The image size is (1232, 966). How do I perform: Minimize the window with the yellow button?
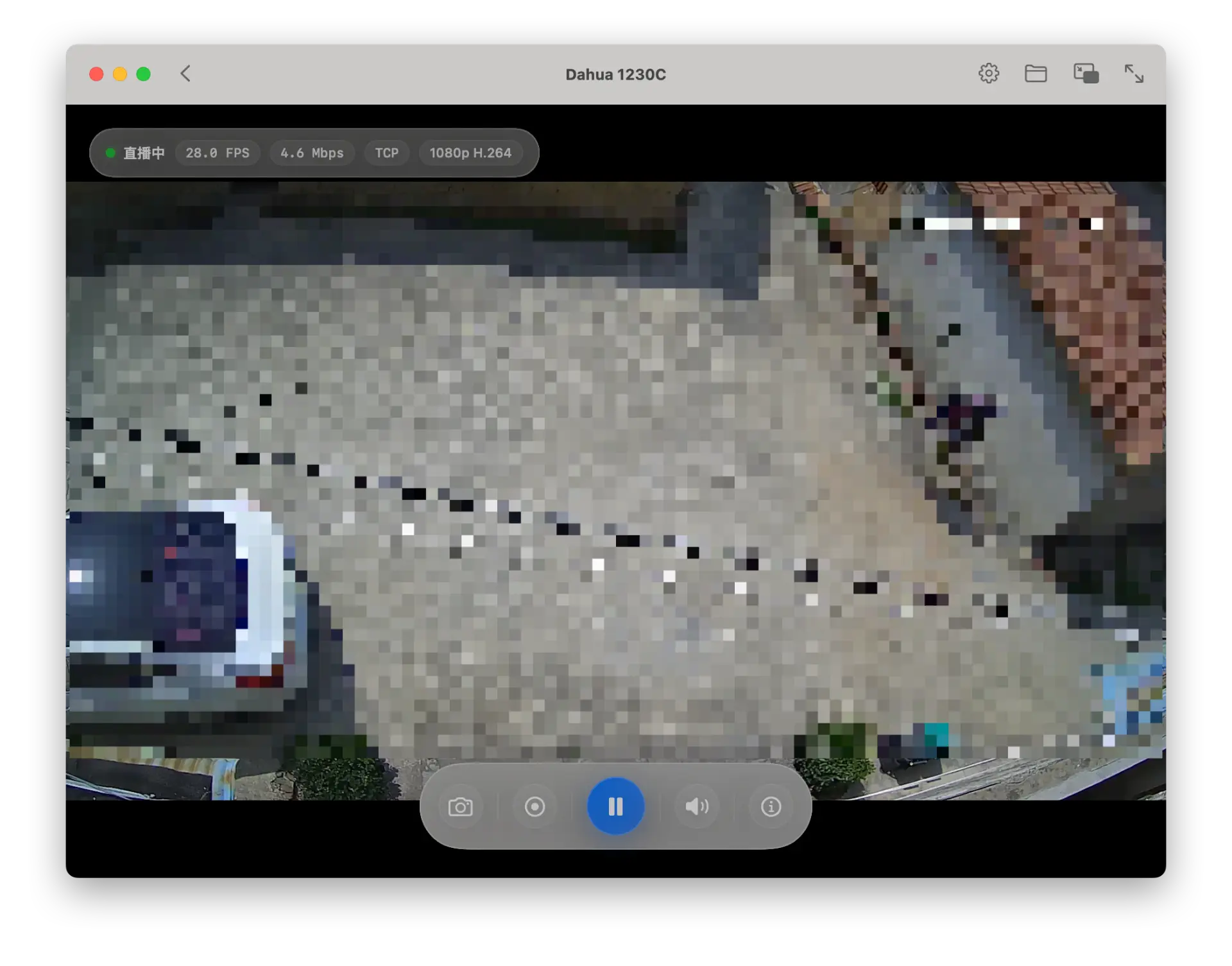[x=120, y=74]
